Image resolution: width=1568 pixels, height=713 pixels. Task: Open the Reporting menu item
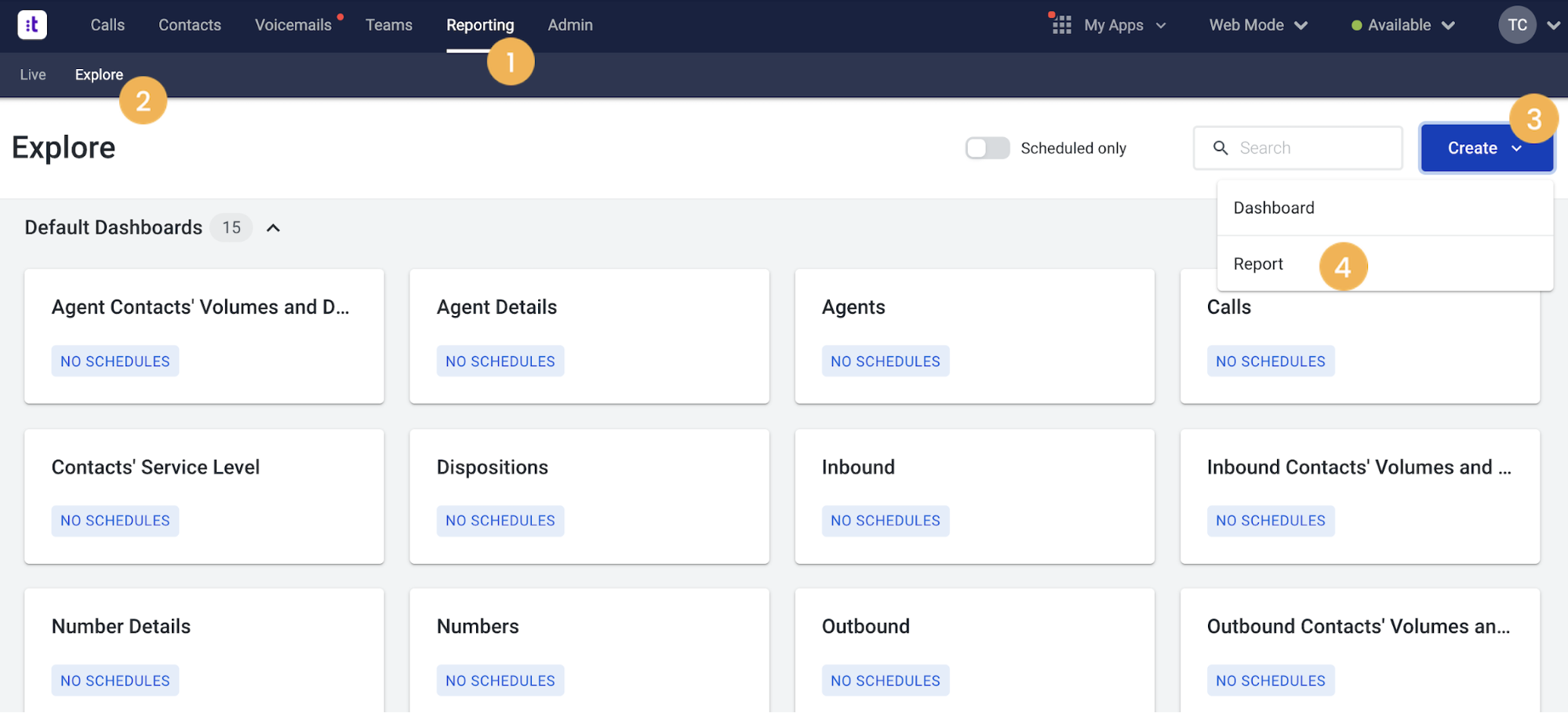[x=480, y=24]
